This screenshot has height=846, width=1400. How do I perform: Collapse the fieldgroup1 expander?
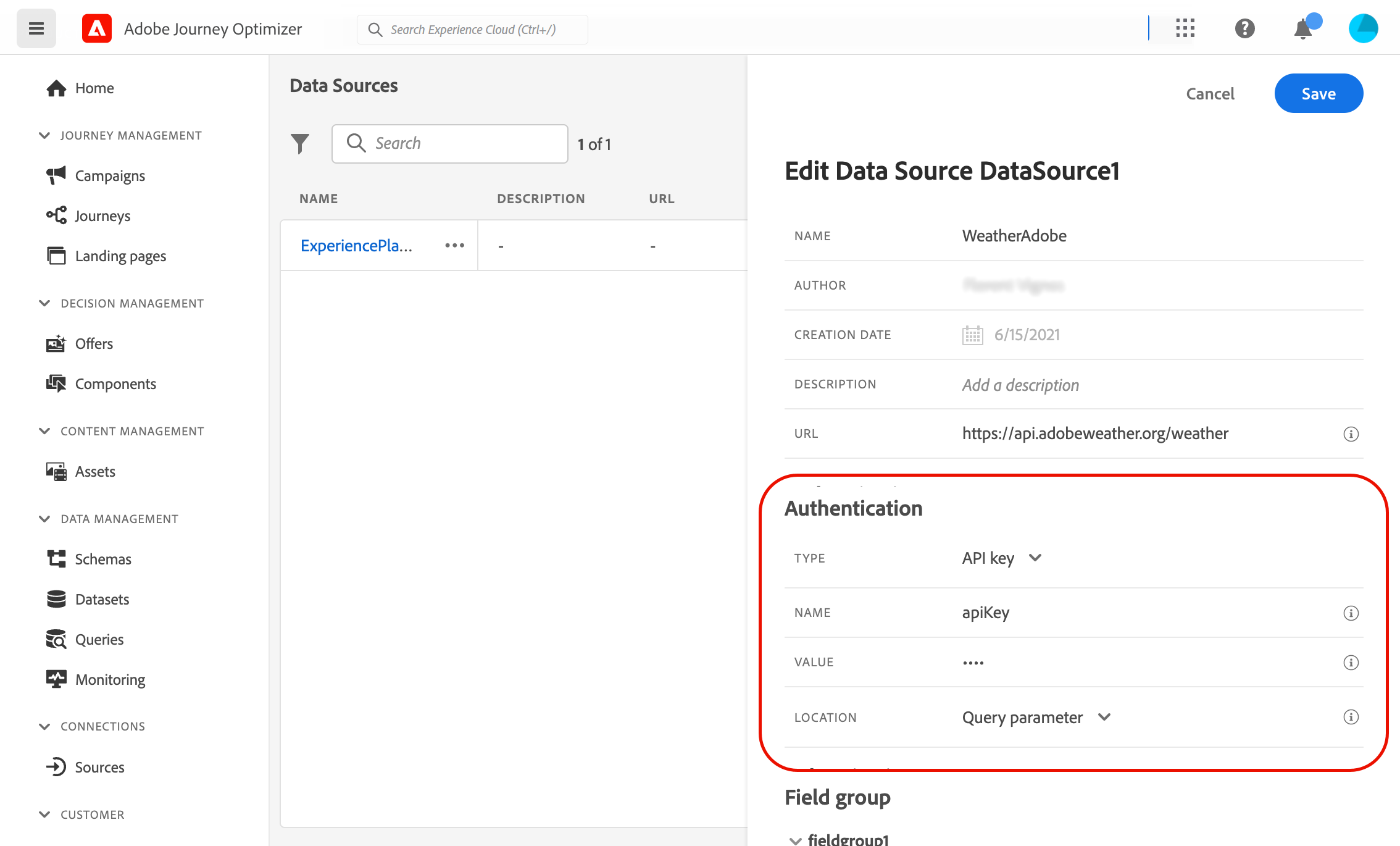point(795,840)
